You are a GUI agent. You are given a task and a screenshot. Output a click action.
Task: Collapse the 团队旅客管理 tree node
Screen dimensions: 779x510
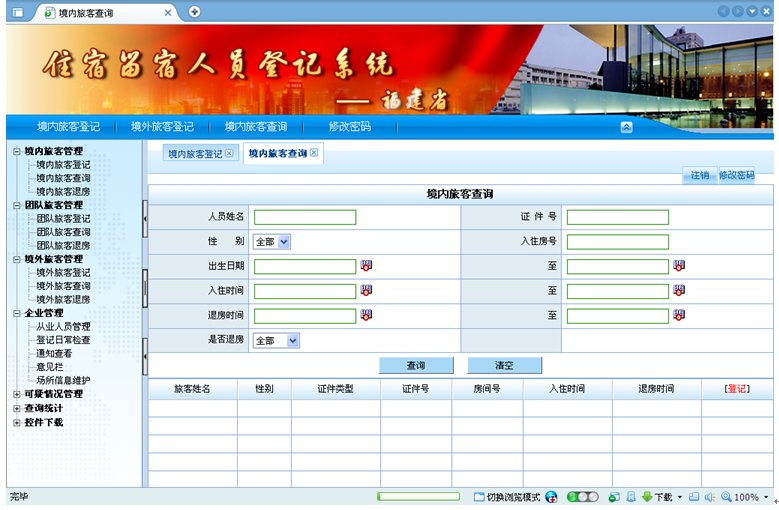coord(16,205)
